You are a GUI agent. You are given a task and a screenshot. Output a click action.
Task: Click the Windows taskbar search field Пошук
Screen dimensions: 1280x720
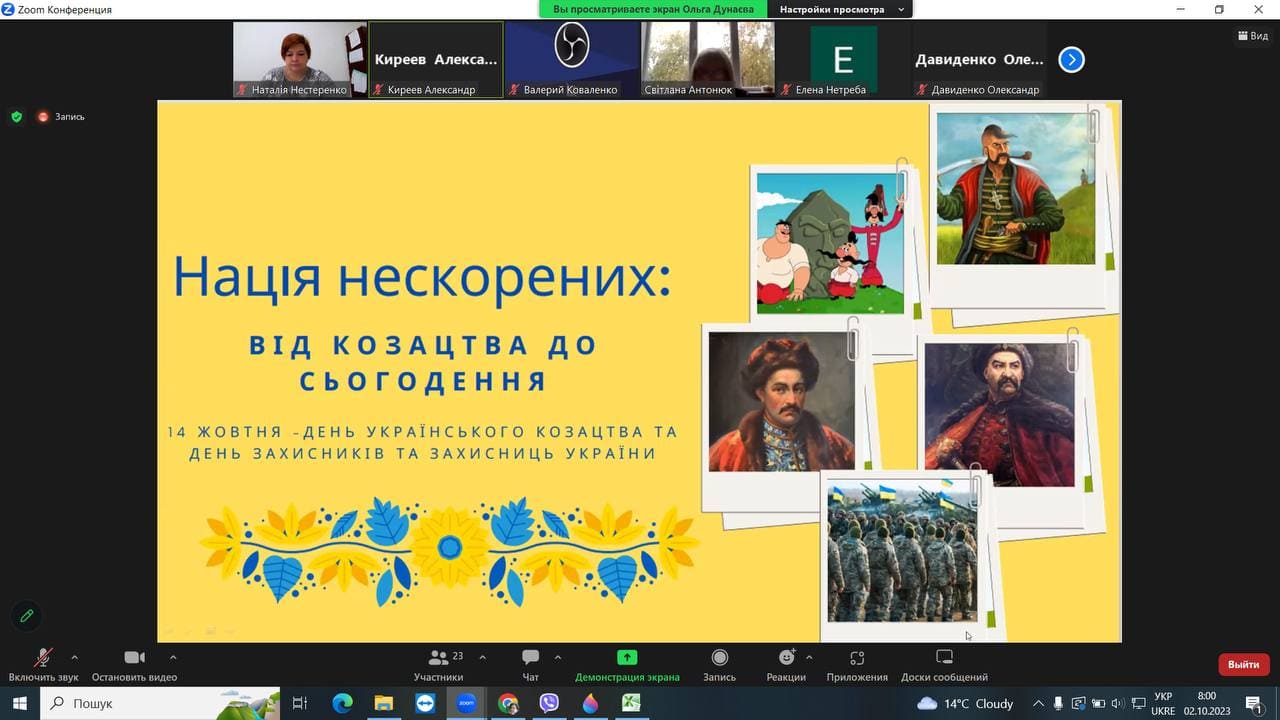(x=160, y=703)
